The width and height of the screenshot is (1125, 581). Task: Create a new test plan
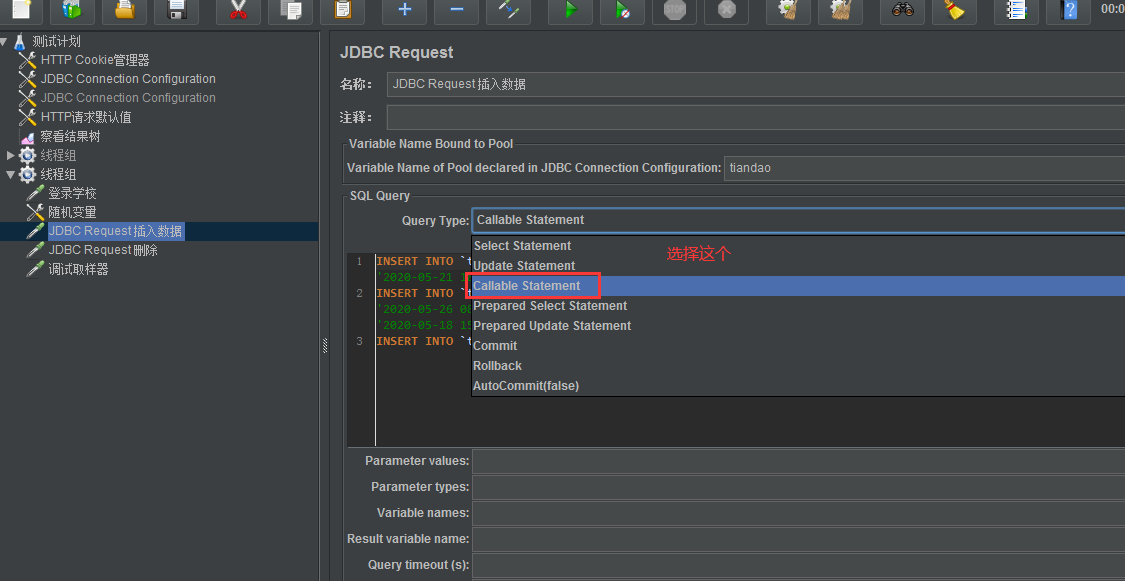(x=20, y=12)
